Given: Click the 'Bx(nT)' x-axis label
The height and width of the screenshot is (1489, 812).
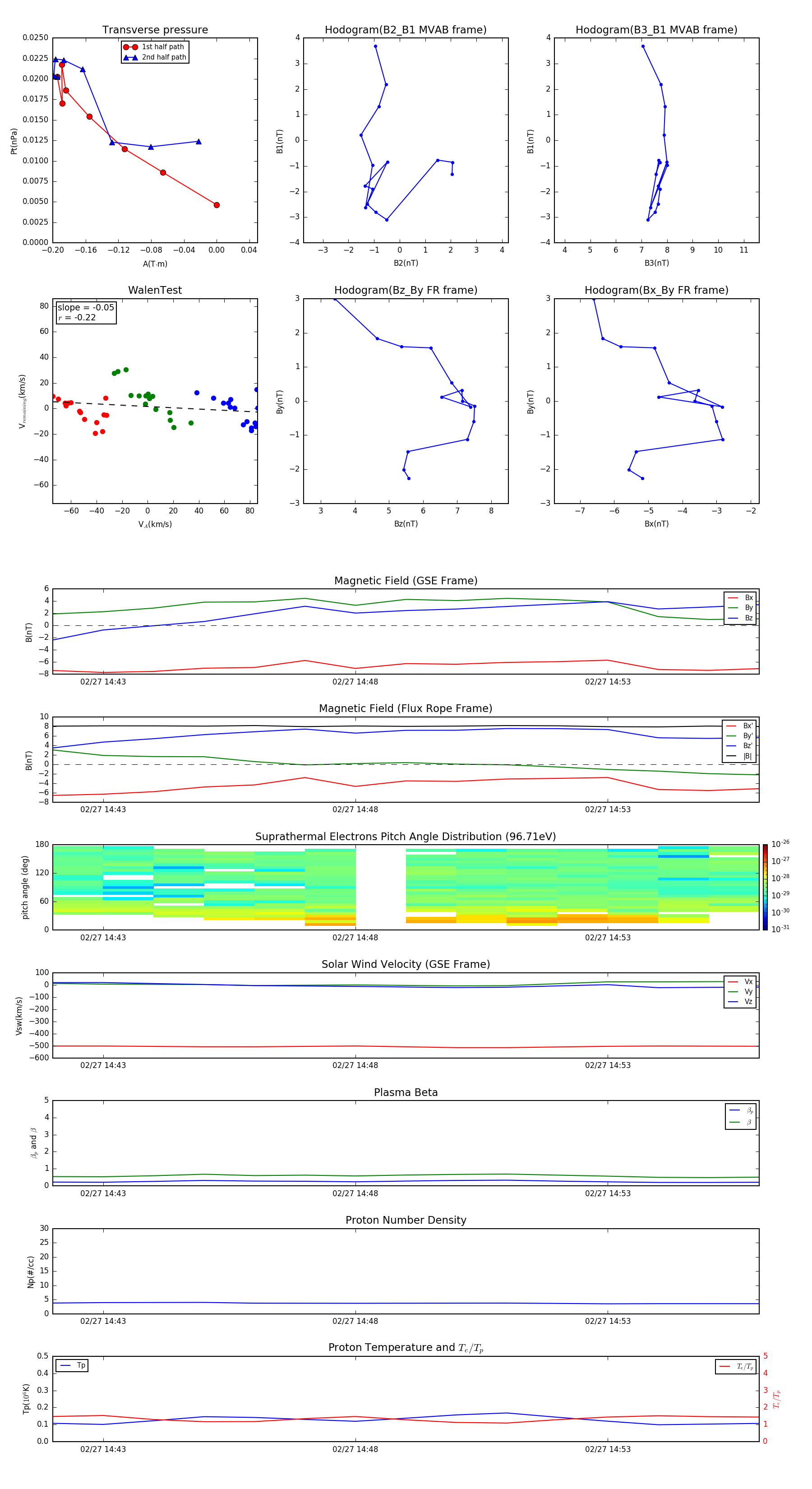Looking at the screenshot, I should pos(656,524).
